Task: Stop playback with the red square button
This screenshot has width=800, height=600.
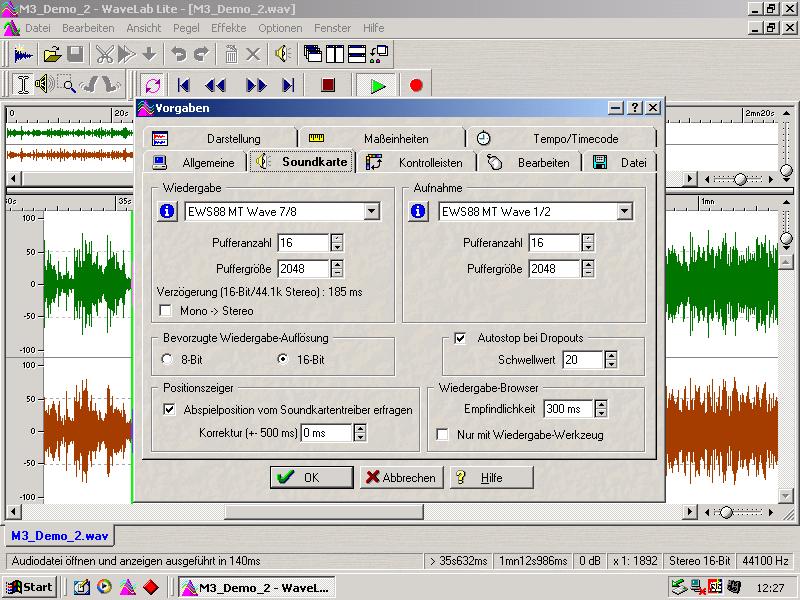Action: 328,85
